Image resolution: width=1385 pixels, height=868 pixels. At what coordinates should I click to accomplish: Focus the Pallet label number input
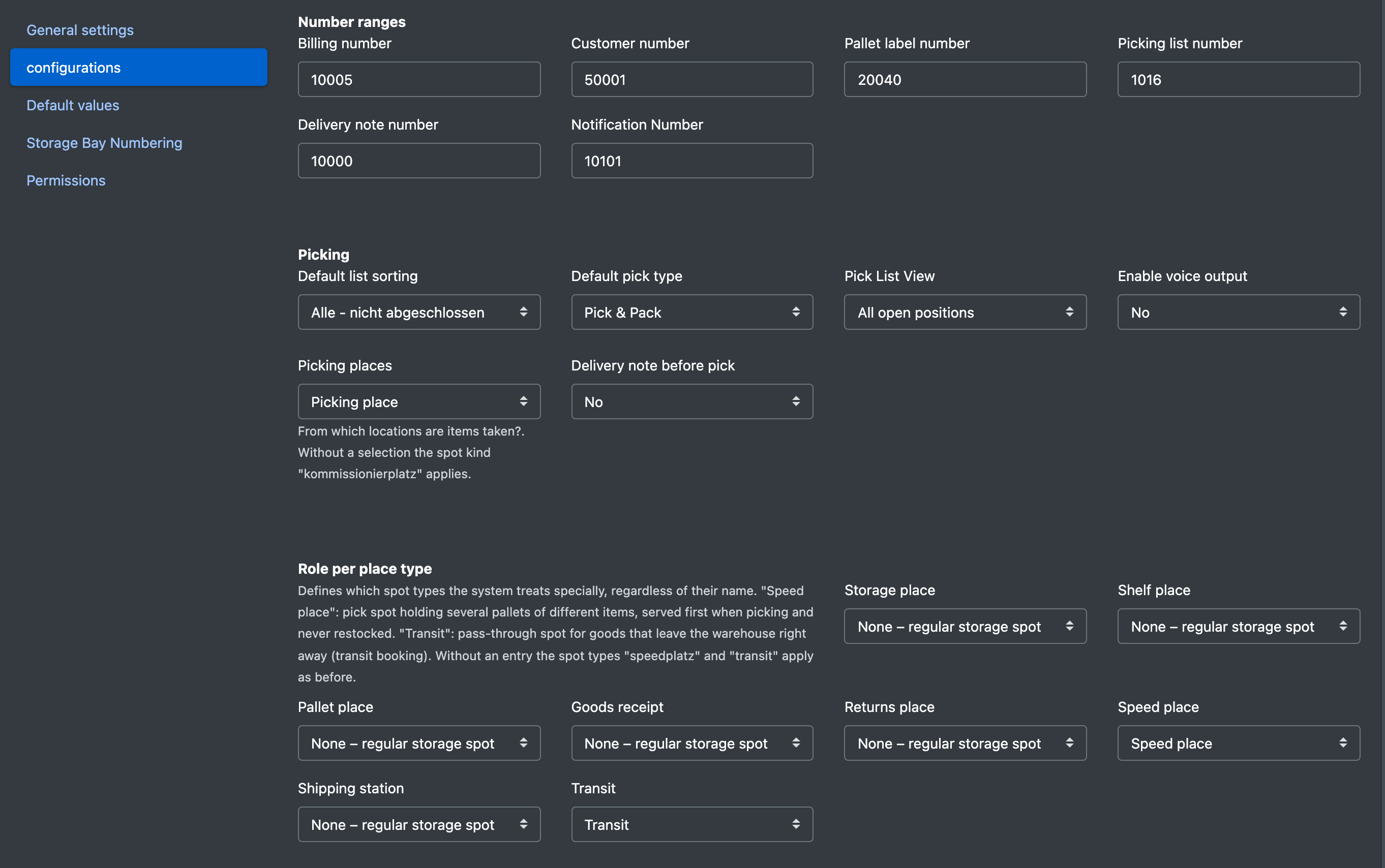coord(965,79)
